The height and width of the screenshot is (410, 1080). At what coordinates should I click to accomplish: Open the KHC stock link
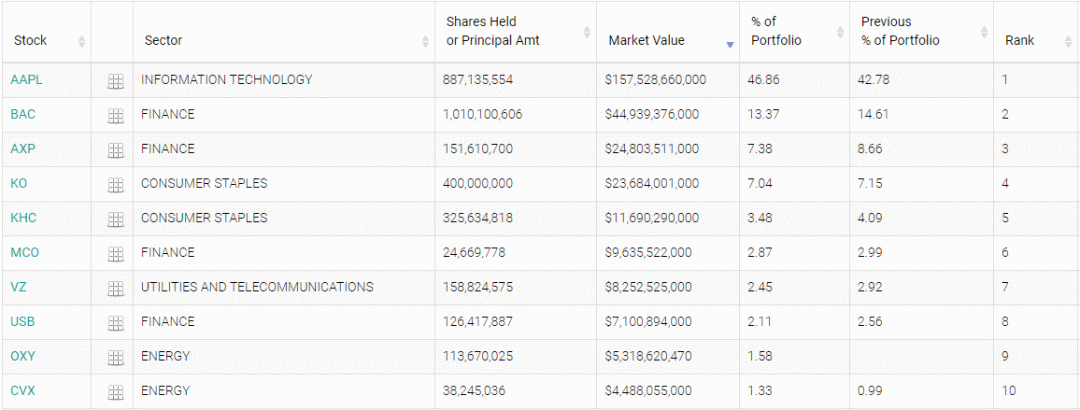click(x=23, y=218)
